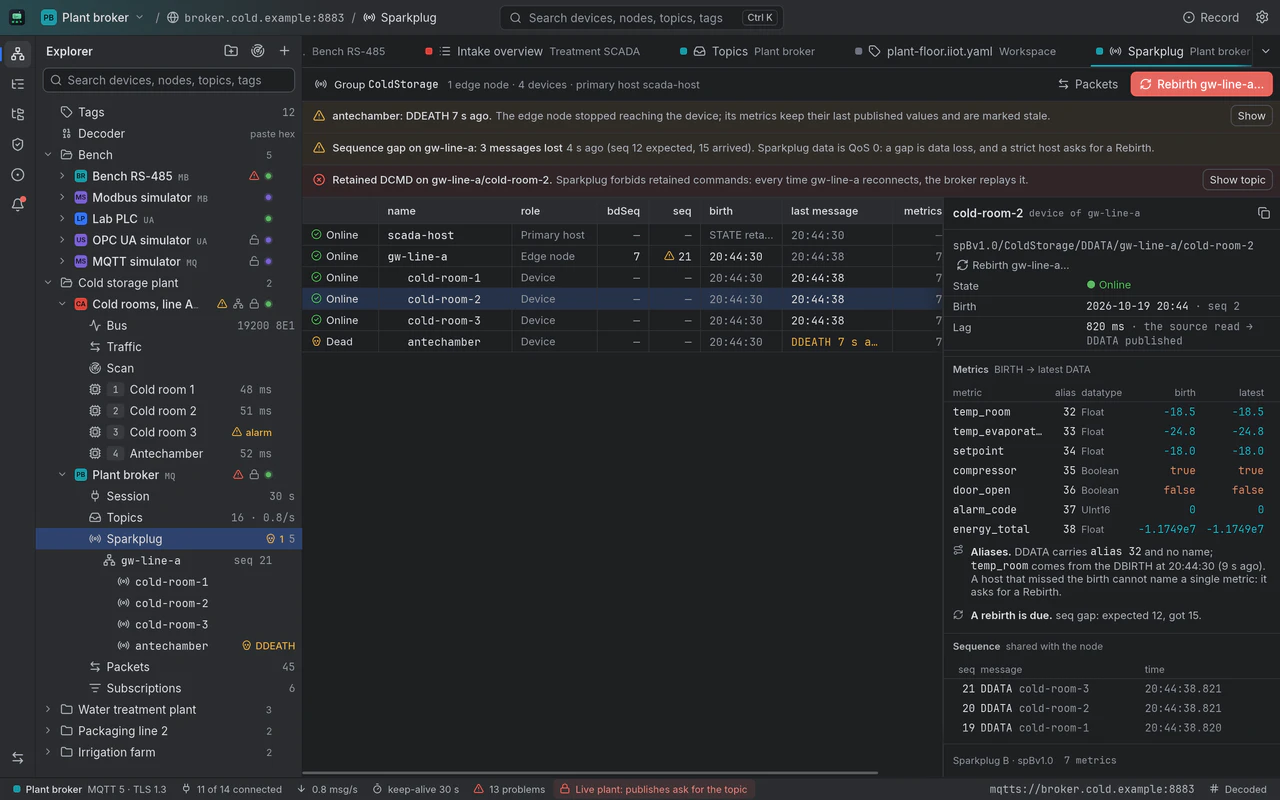Image resolution: width=1280 pixels, height=800 pixels.
Task: Open the Explorer view in the sidebar
Action: click(18, 54)
